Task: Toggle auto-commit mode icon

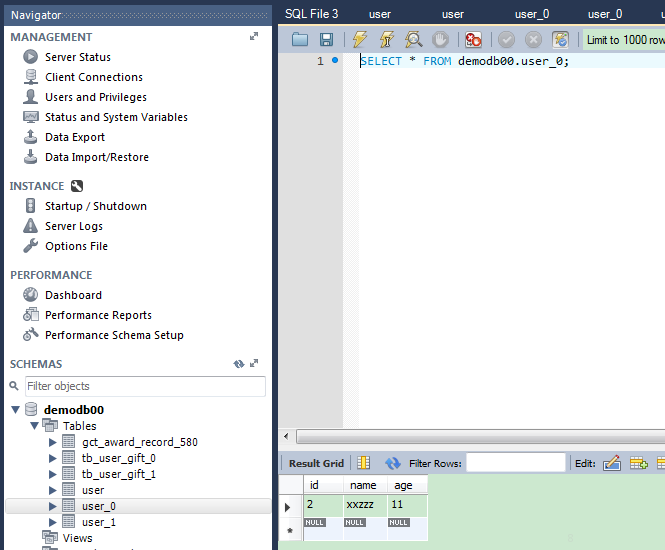Action: (560, 40)
